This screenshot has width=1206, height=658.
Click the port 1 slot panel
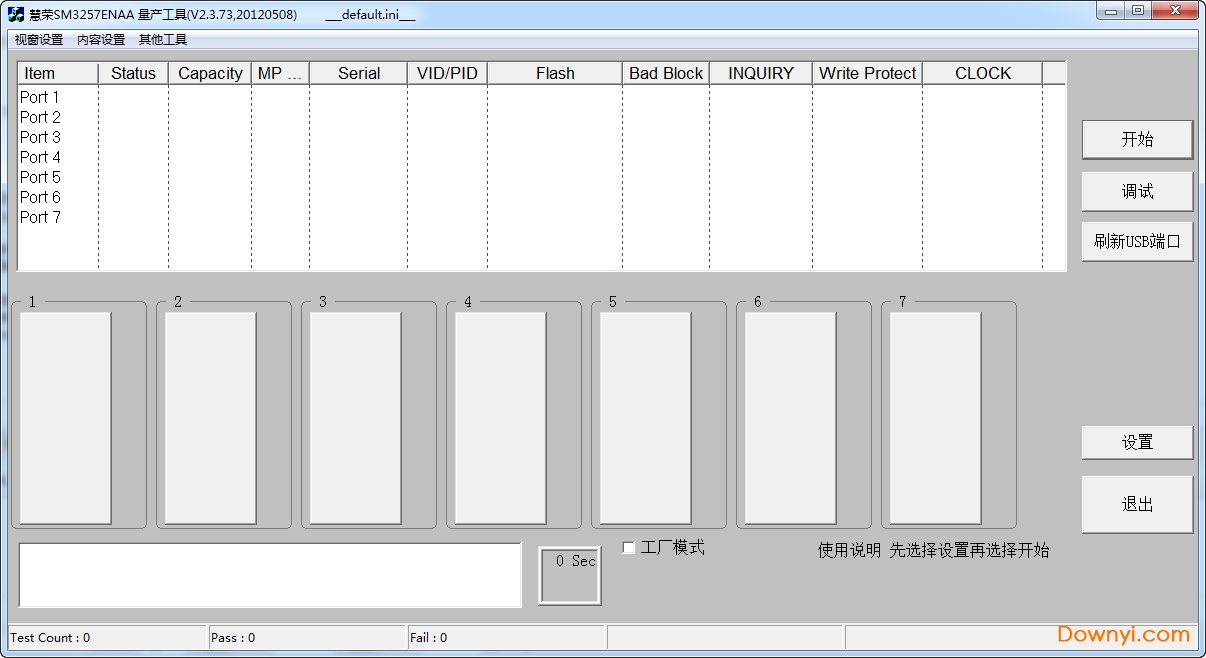[x=66, y=418]
